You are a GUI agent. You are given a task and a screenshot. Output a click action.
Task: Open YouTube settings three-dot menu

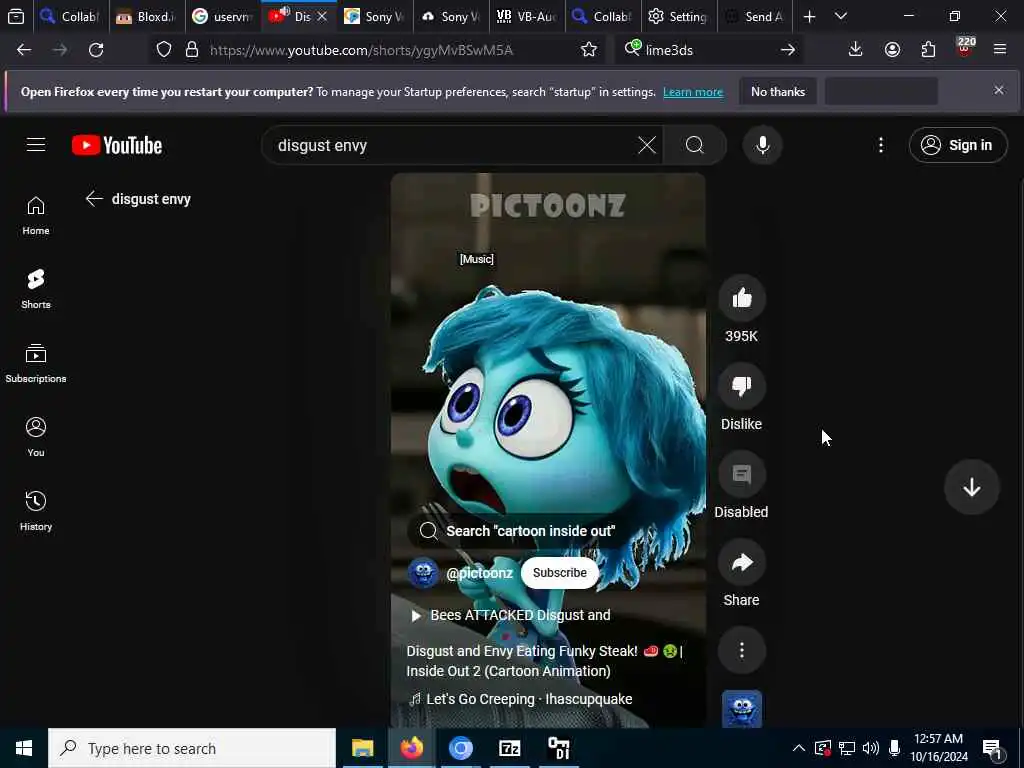pos(881,145)
